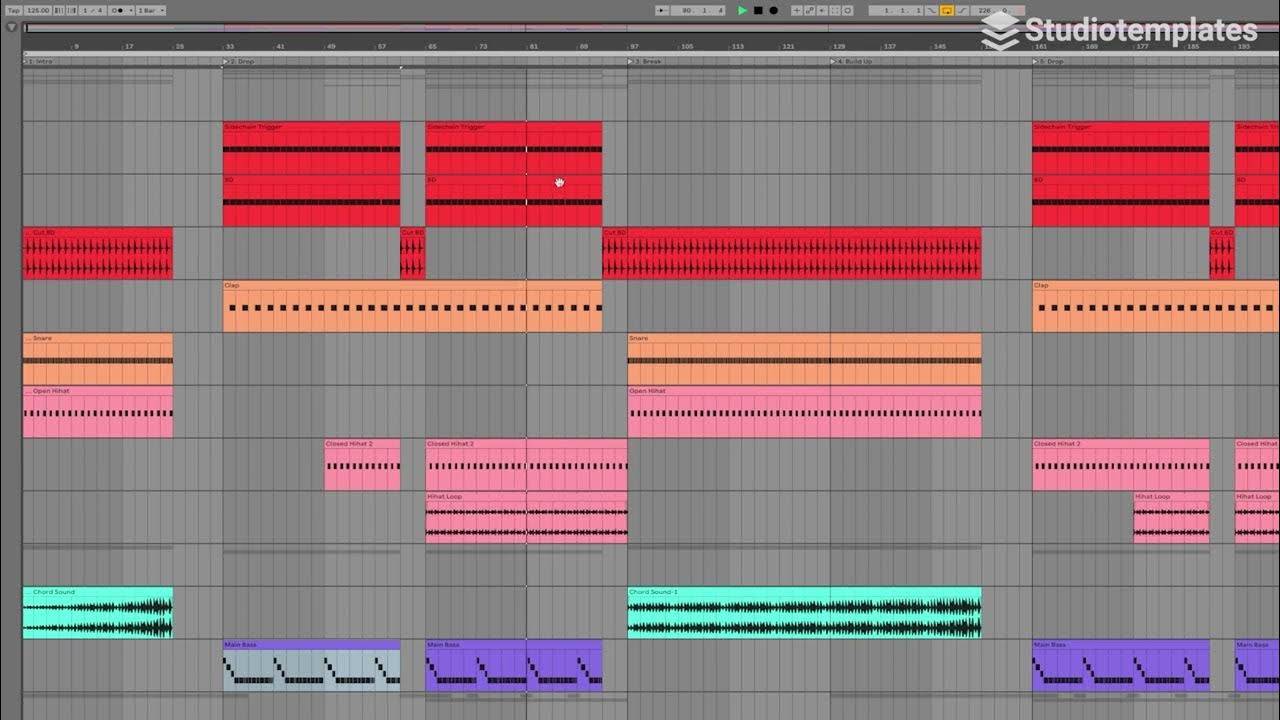Image resolution: width=1280 pixels, height=720 pixels.
Task: Start playback with the green Play button
Action: coord(742,10)
